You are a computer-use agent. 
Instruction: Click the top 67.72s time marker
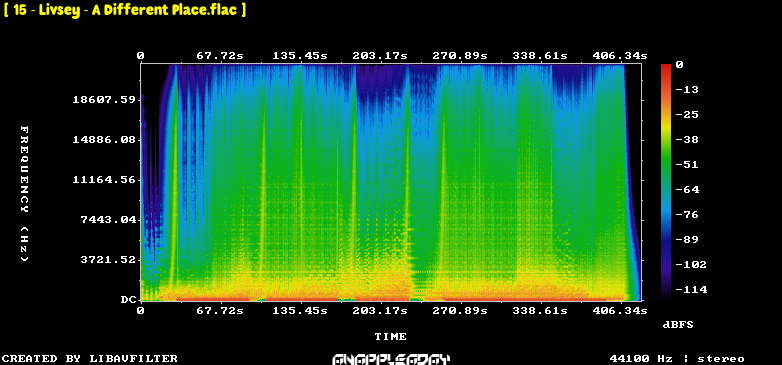[220, 56]
